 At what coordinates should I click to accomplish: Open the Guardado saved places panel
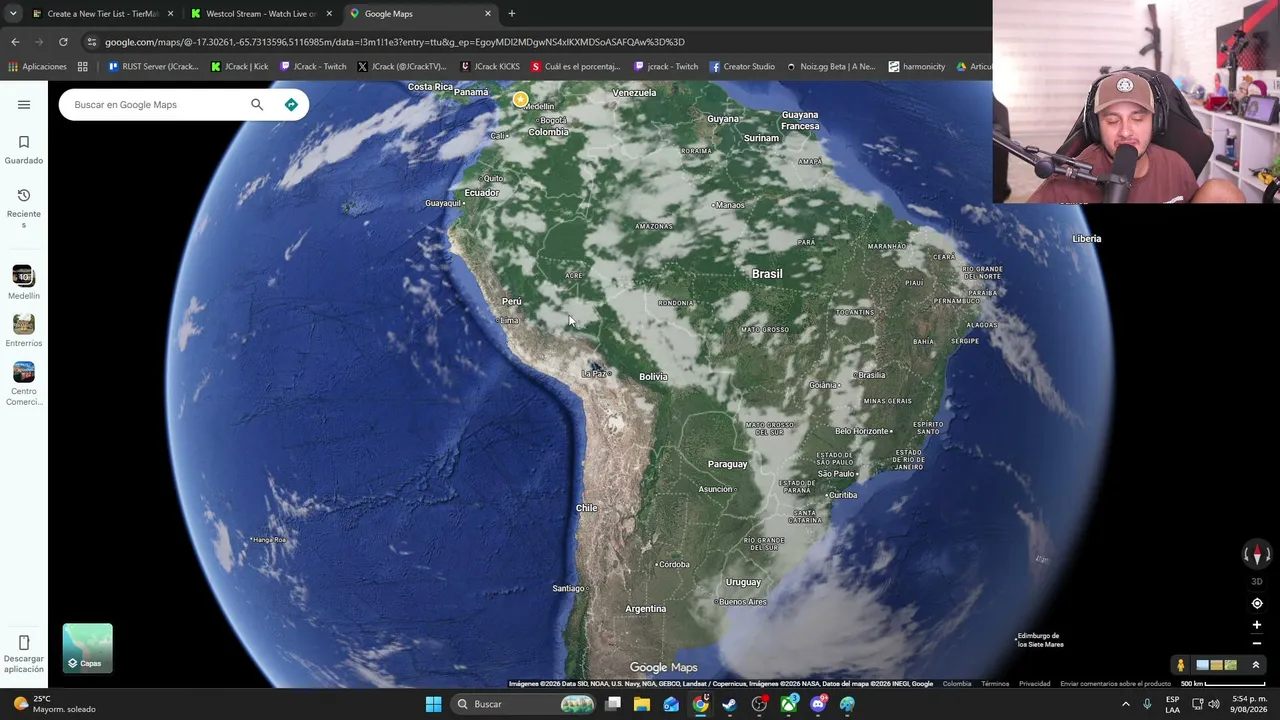(24, 150)
